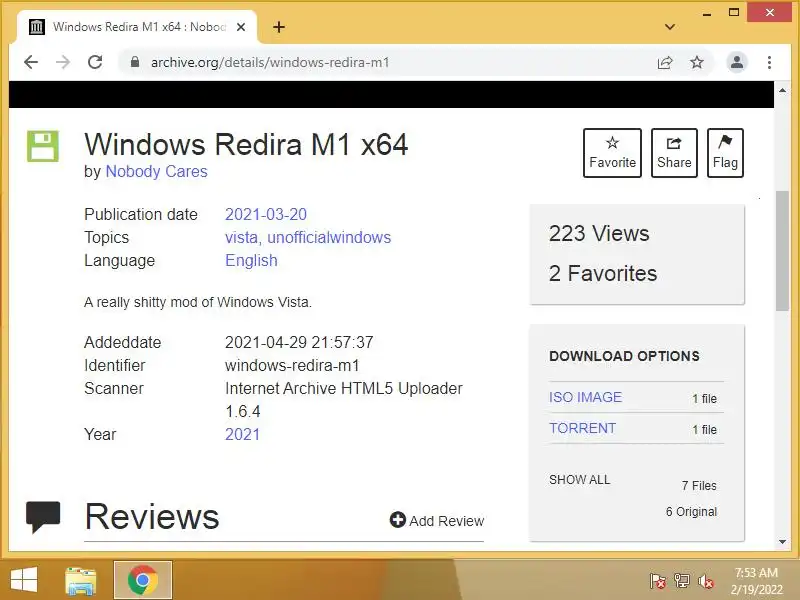800x600 pixels.
Task: Click the Chrome taskbar icon
Action: pos(143,580)
